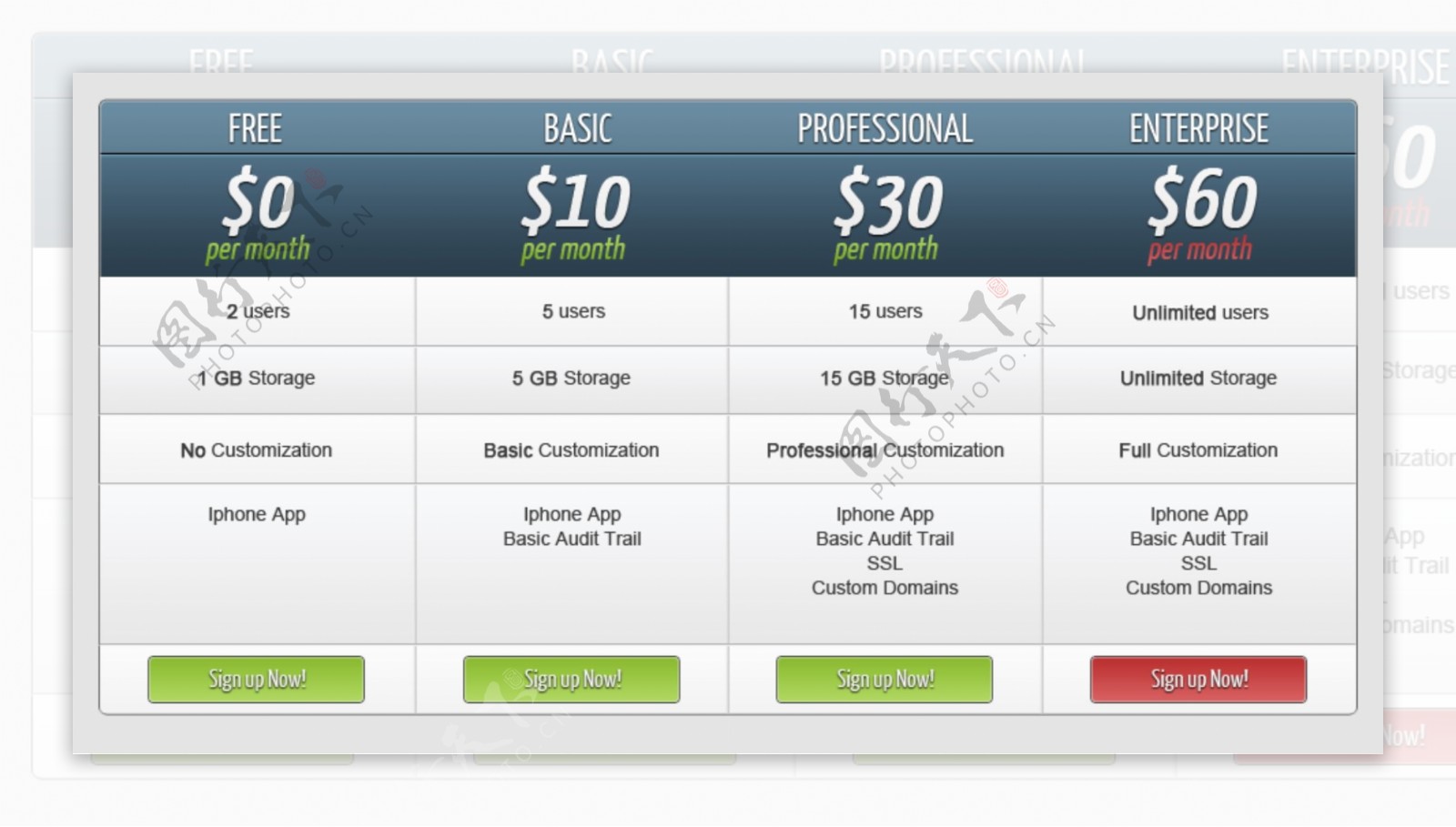Click 'SSL' in the Professional column

pyautogui.click(x=885, y=563)
